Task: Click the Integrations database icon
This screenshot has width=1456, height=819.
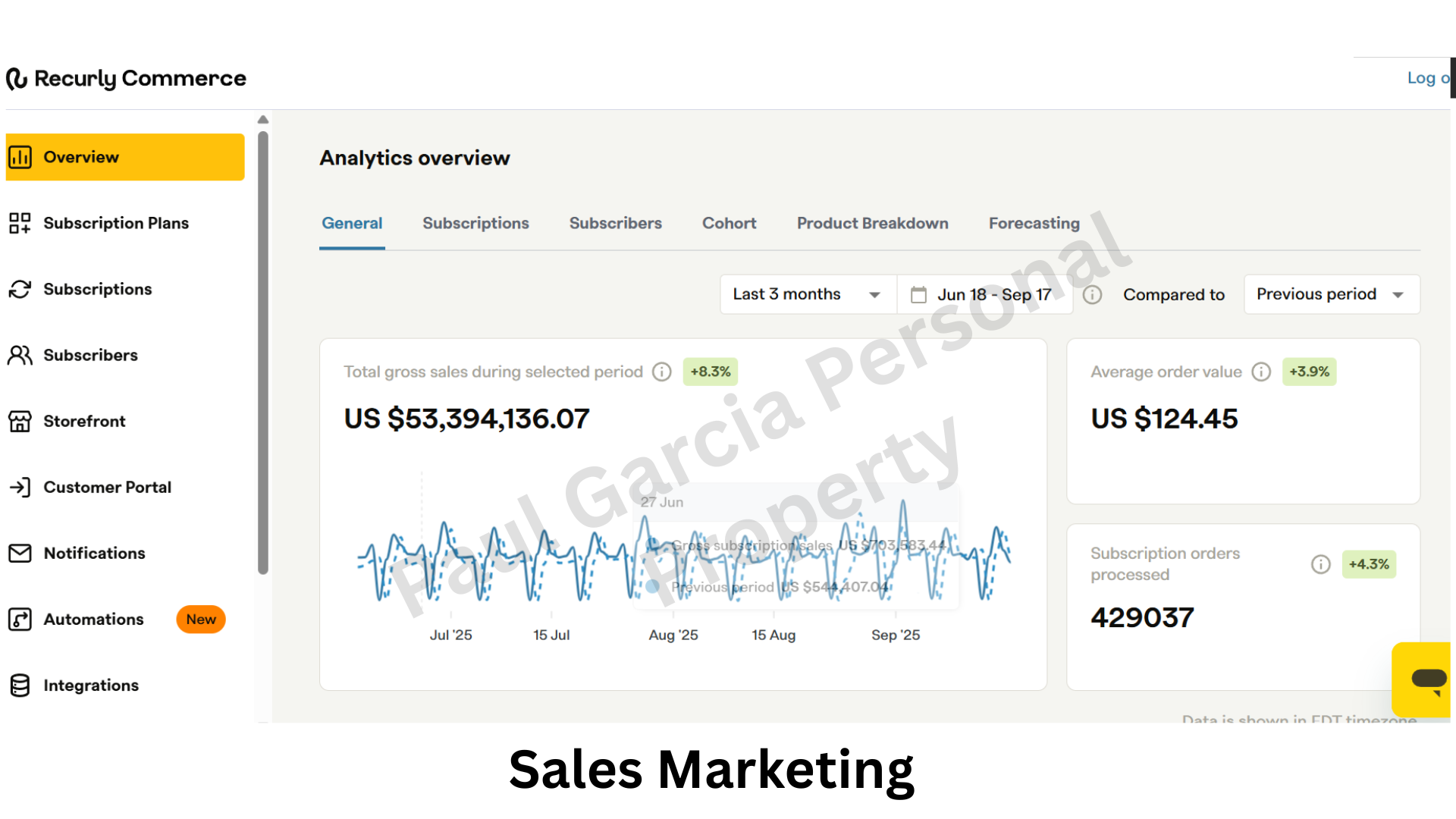Action: (20, 686)
